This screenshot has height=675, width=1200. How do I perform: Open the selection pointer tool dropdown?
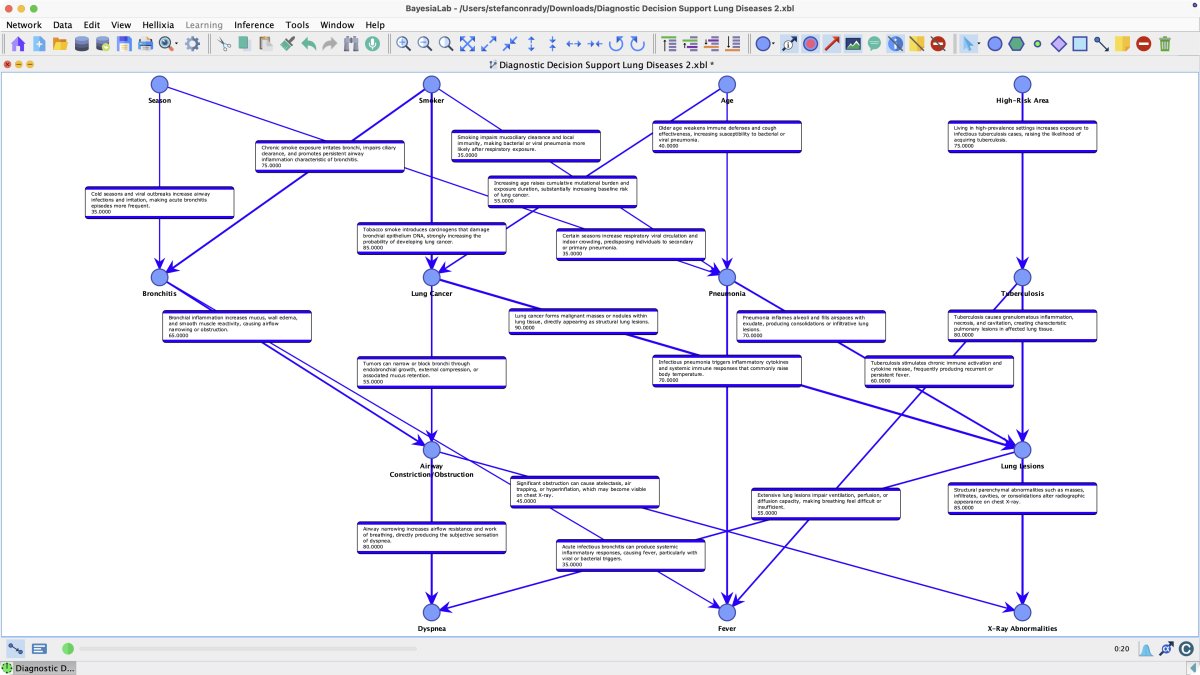coord(971,44)
